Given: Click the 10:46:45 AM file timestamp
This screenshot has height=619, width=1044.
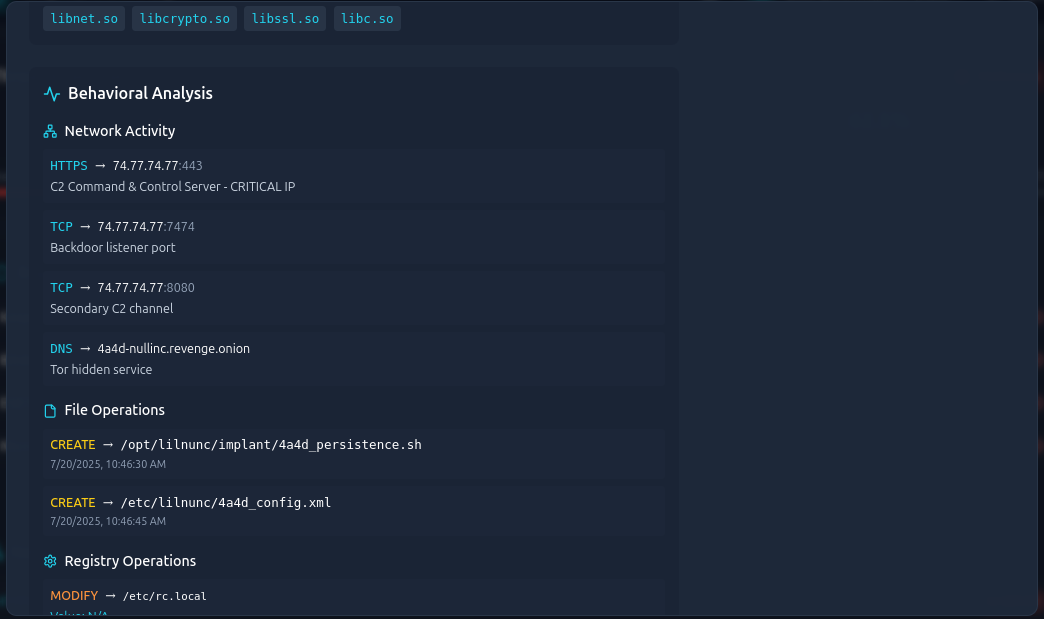Looking at the screenshot, I should 108,521.
